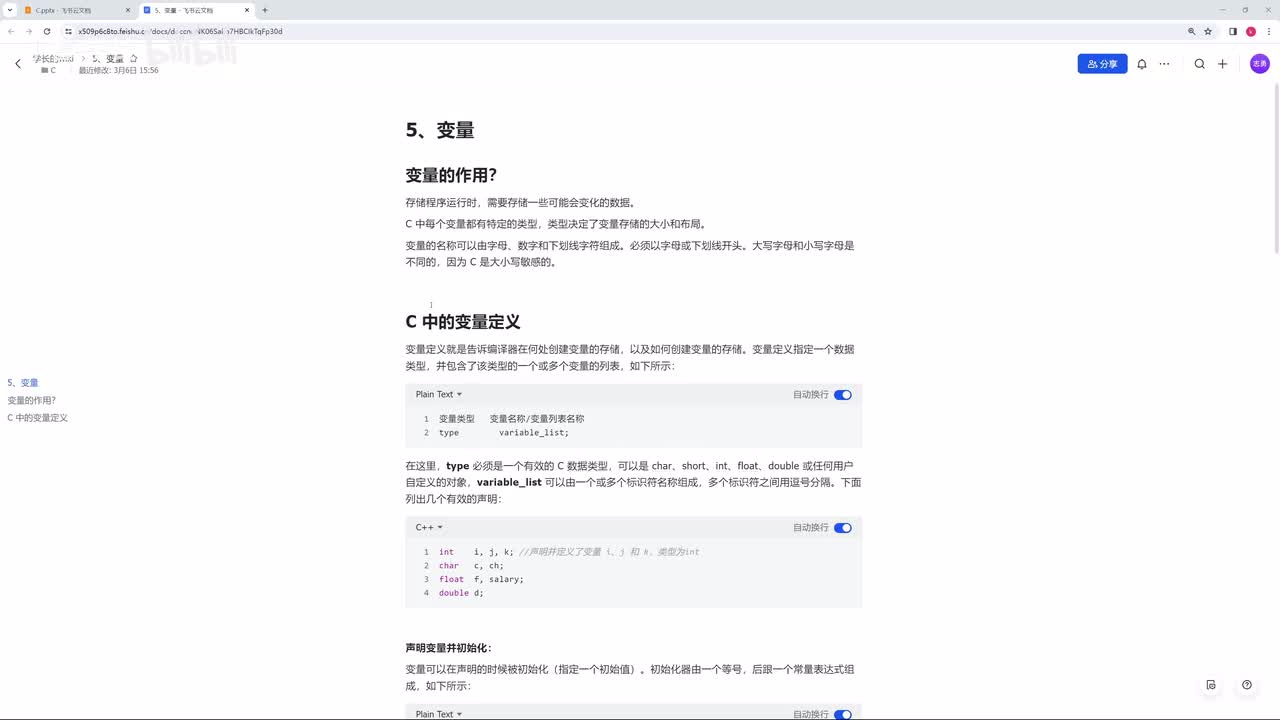Open the more options ellipsis menu
The image size is (1280, 720).
(1164, 64)
